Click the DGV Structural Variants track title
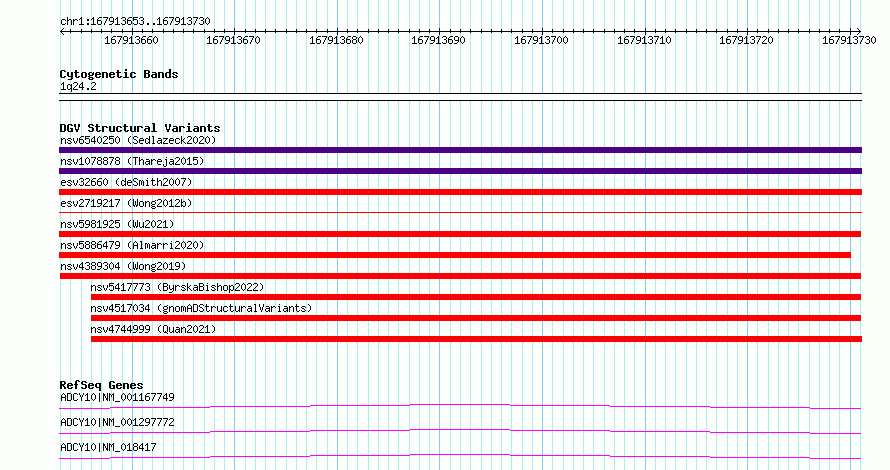The width and height of the screenshot is (890, 470). [140, 128]
